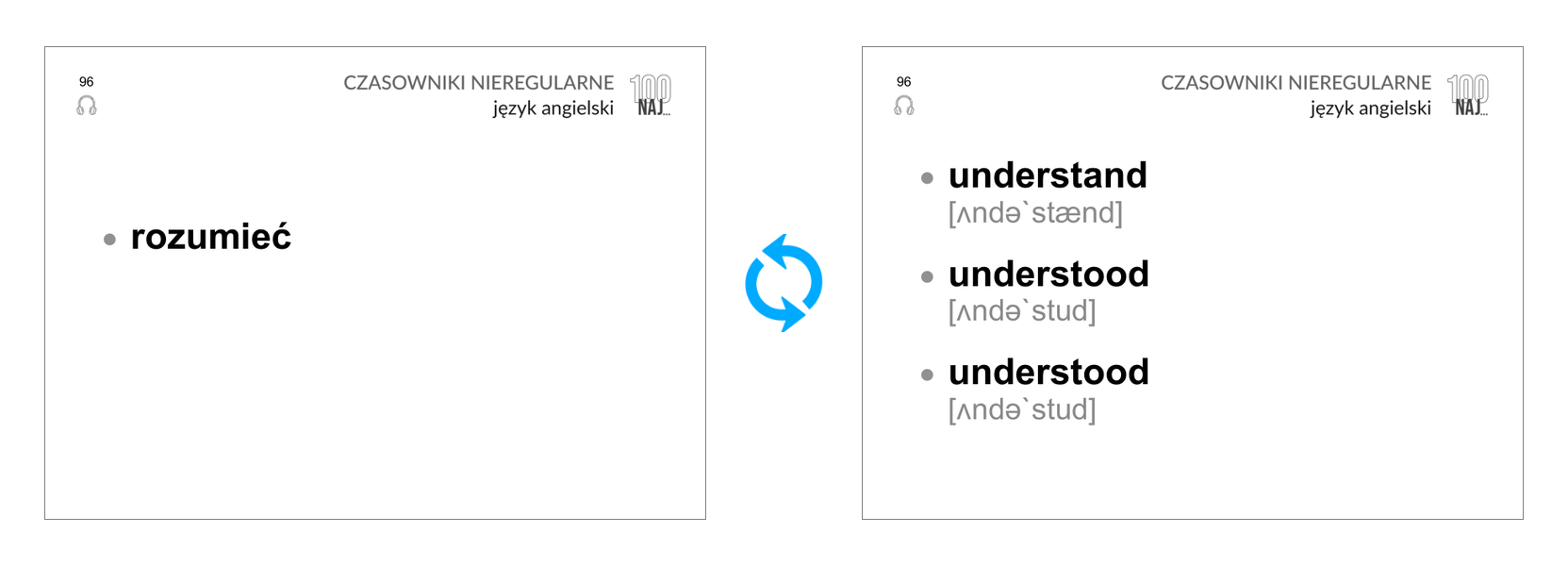
Task: Click the 100 NAJ logo on left card
Action: point(651,95)
